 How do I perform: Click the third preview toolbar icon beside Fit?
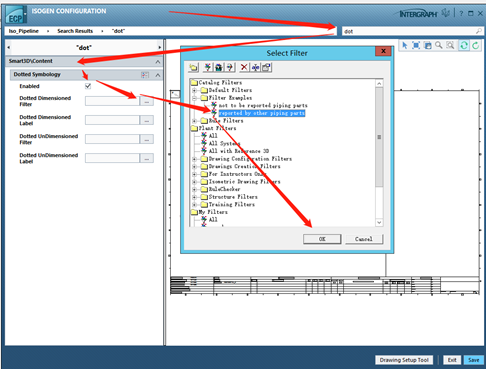[x=428, y=45]
